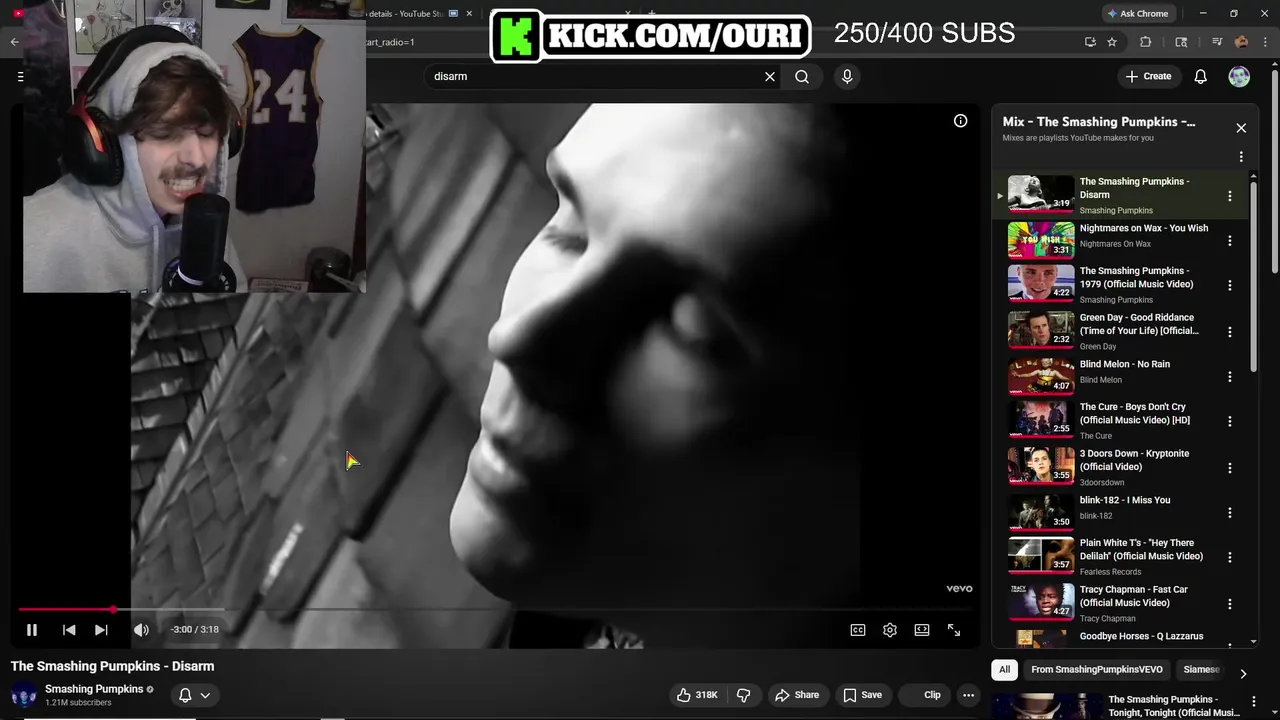Image resolution: width=1280 pixels, height=720 pixels.
Task: Open options for 'The Cure - Boys Don't Cry'
Action: click(1230, 421)
